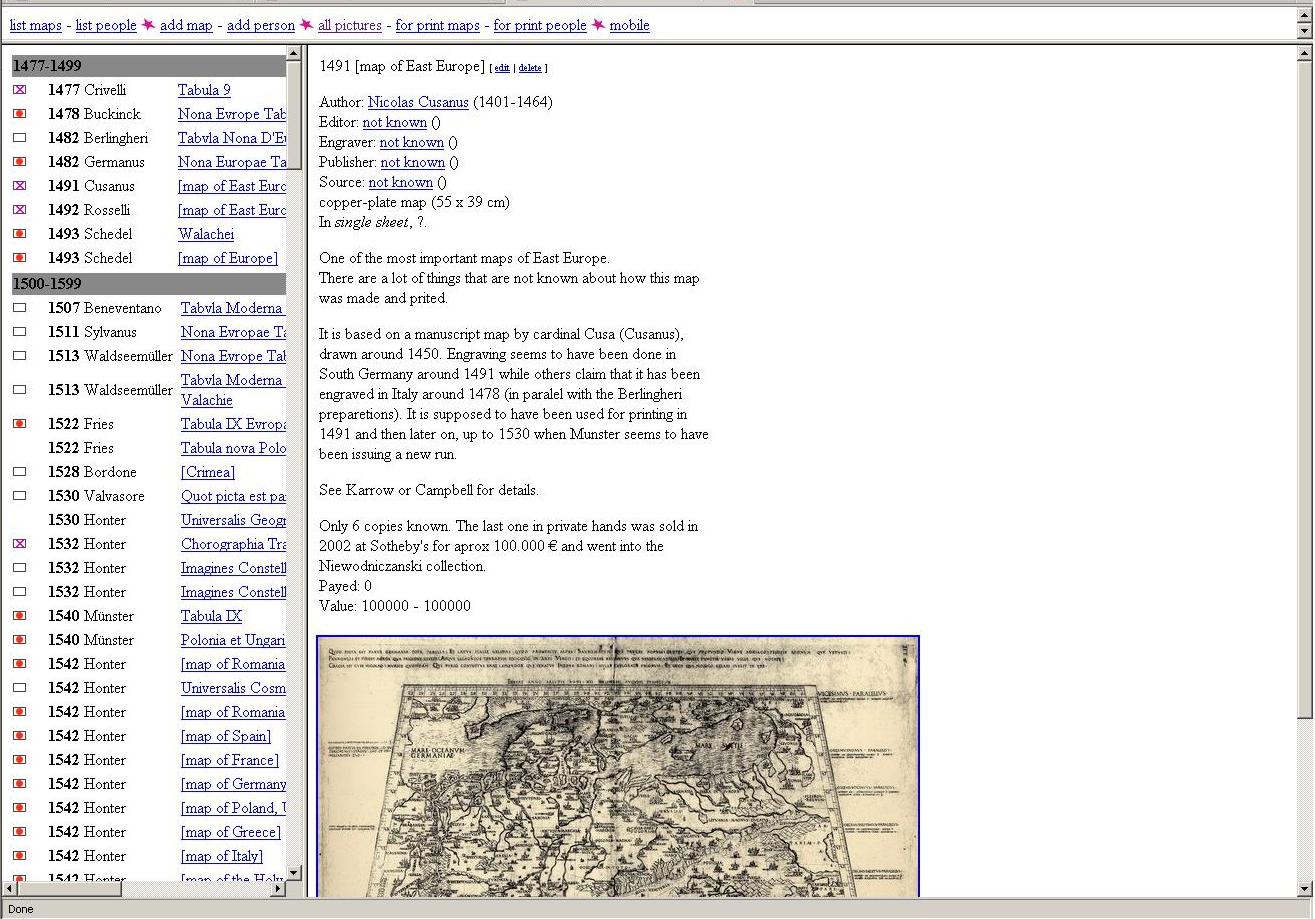
Task: Click the crossed-box icon beside 1532 Honter Chorographia
Action: (19, 544)
